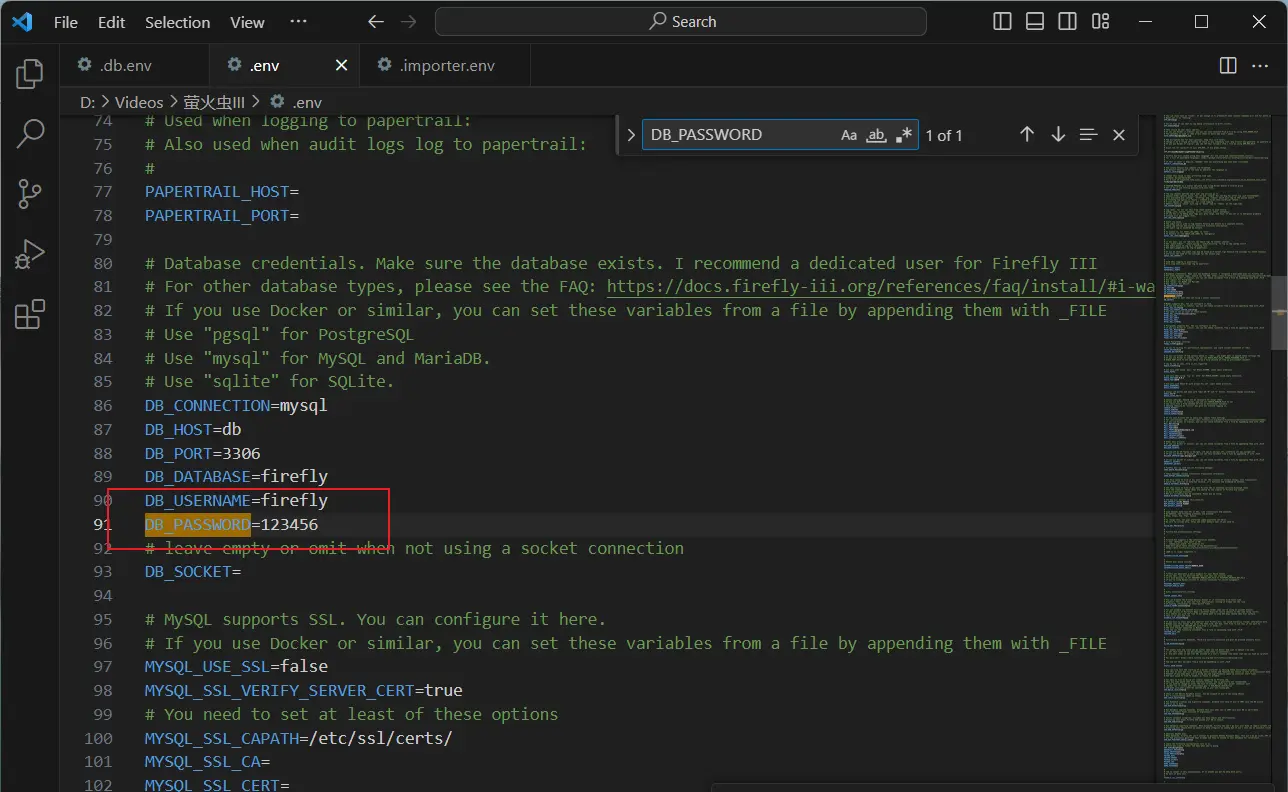Split the editor to the right
The width and height of the screenshot is (1288, 792).
[1228, 65]
